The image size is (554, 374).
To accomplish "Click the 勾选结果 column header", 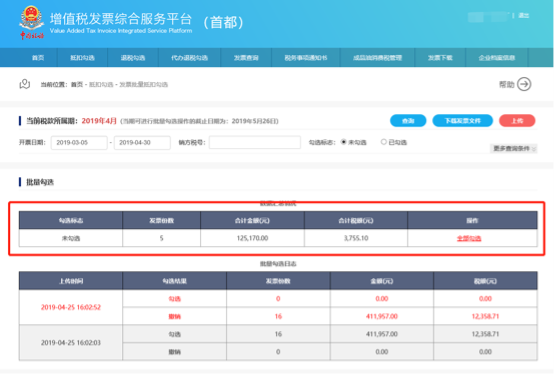I will pyautogui.click(x=175, y=281).
